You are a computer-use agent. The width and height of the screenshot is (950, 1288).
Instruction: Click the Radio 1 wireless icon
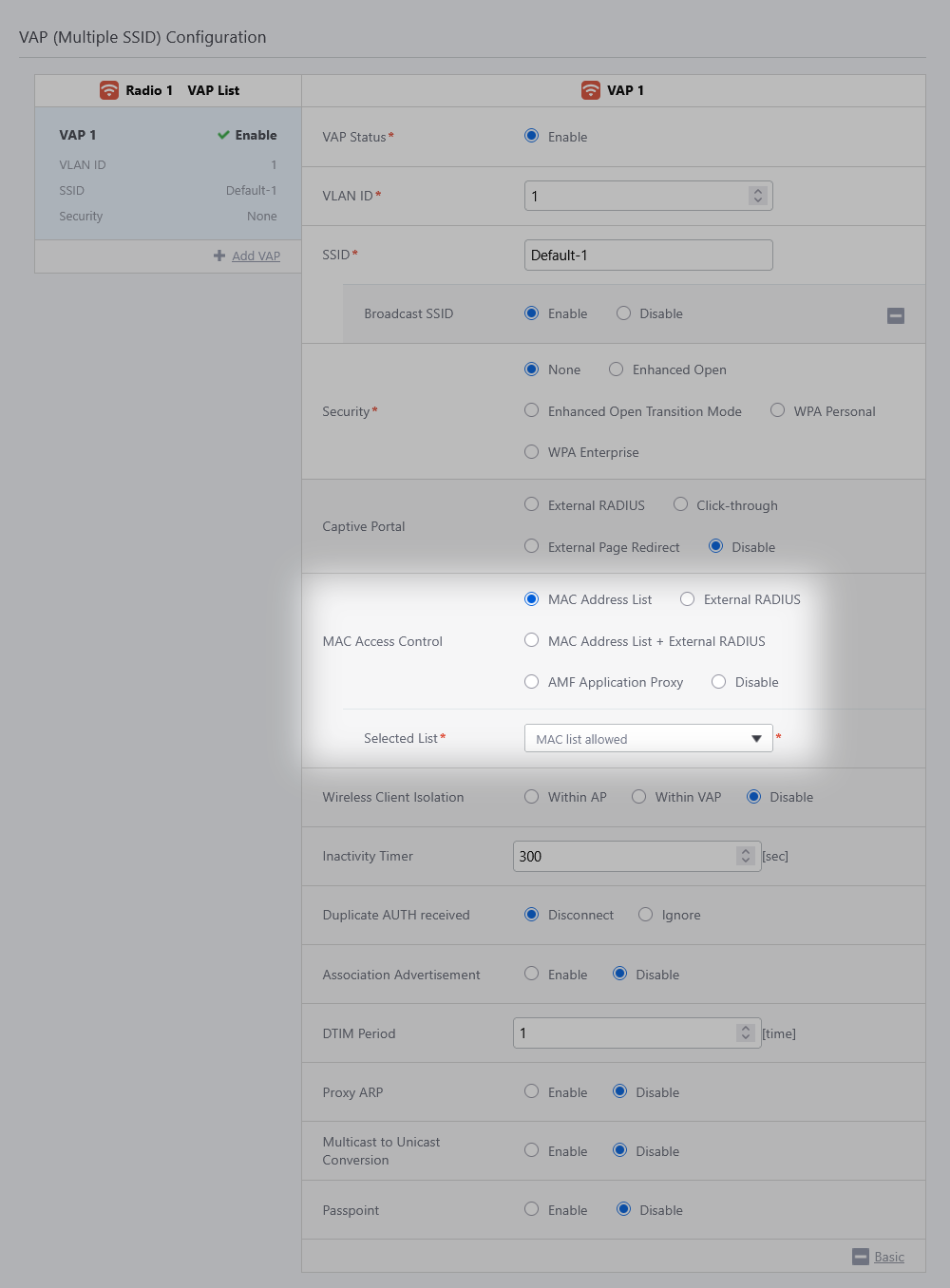(109, 90)
